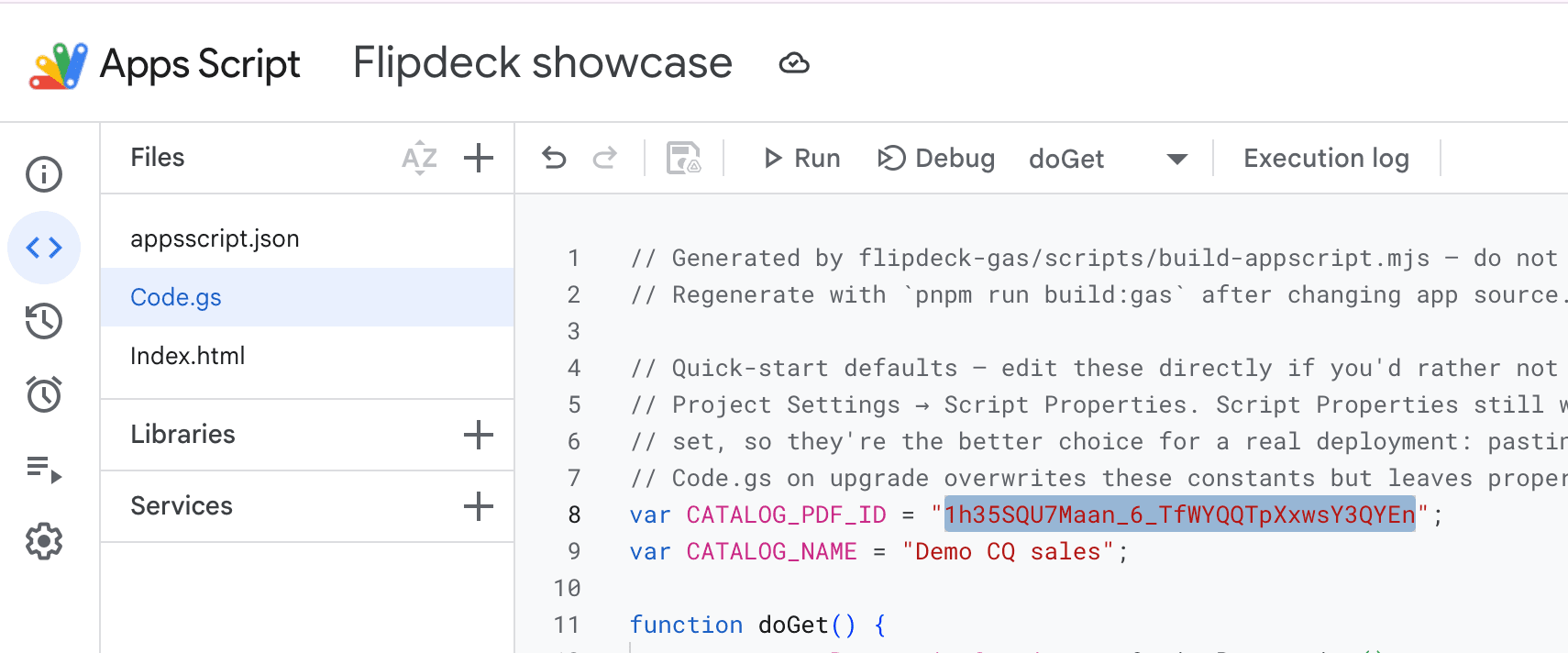Click the comment on line 1

click(x=1093, y=258)
